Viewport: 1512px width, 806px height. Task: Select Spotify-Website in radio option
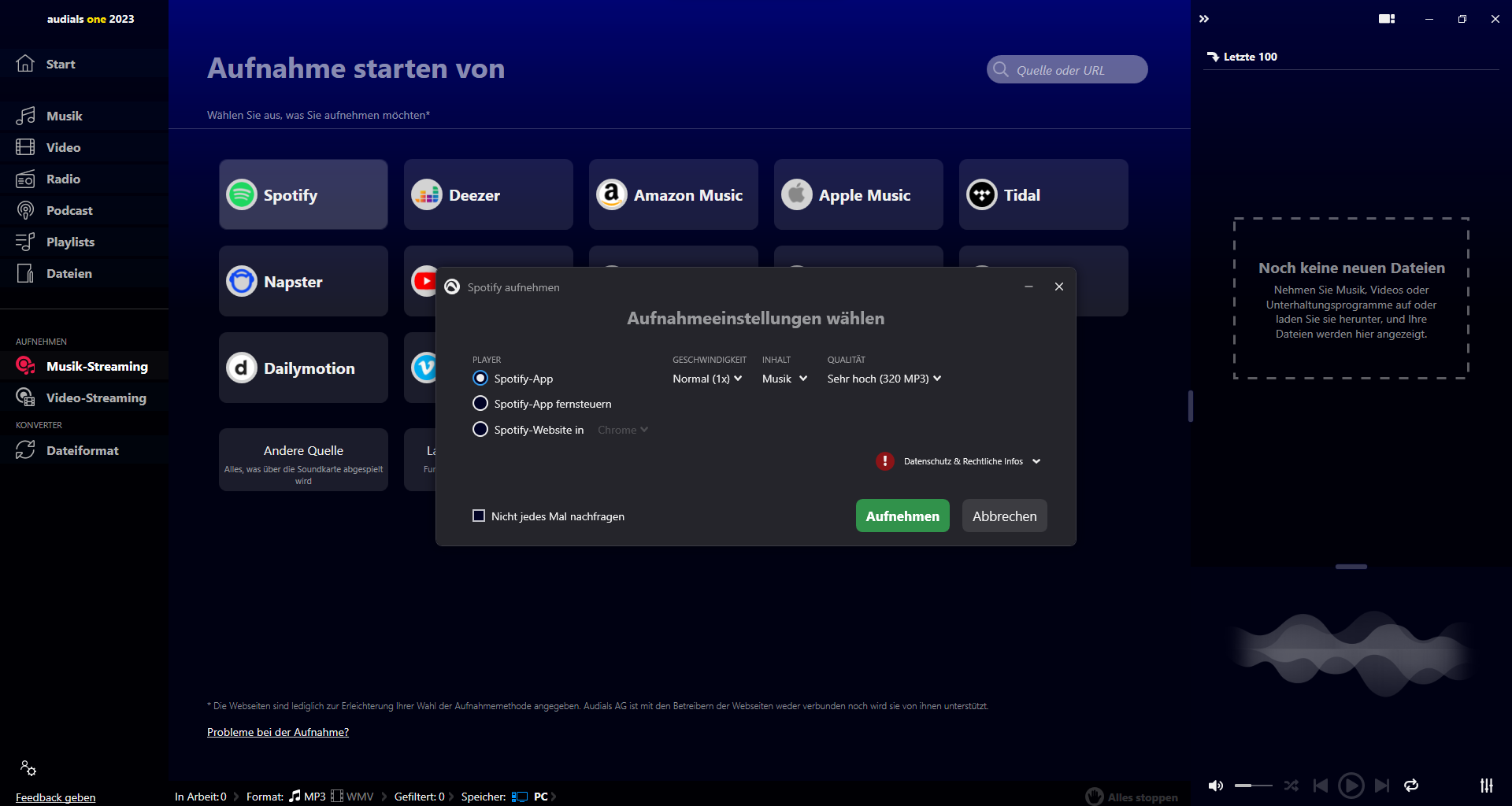(x=480, y=430)
